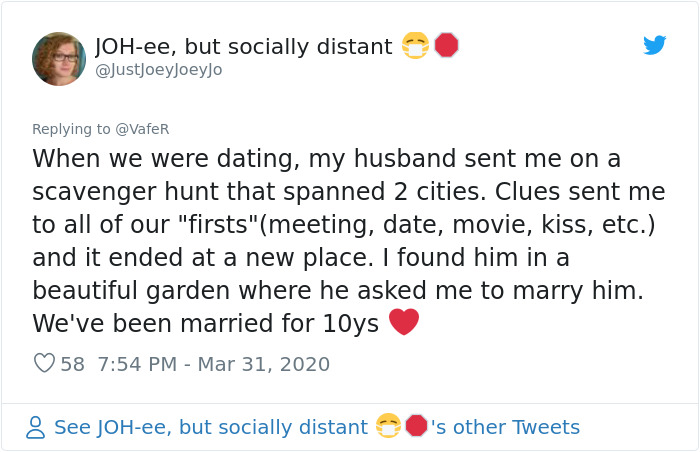Click the "'s other Tweets" footer text

click(x=506, y=427)
